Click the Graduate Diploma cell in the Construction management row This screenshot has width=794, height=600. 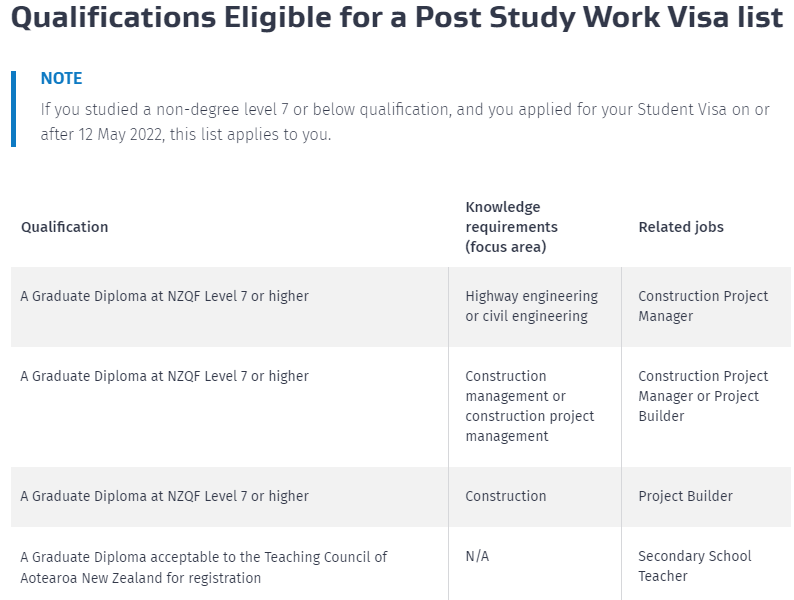tap(165, 376)
